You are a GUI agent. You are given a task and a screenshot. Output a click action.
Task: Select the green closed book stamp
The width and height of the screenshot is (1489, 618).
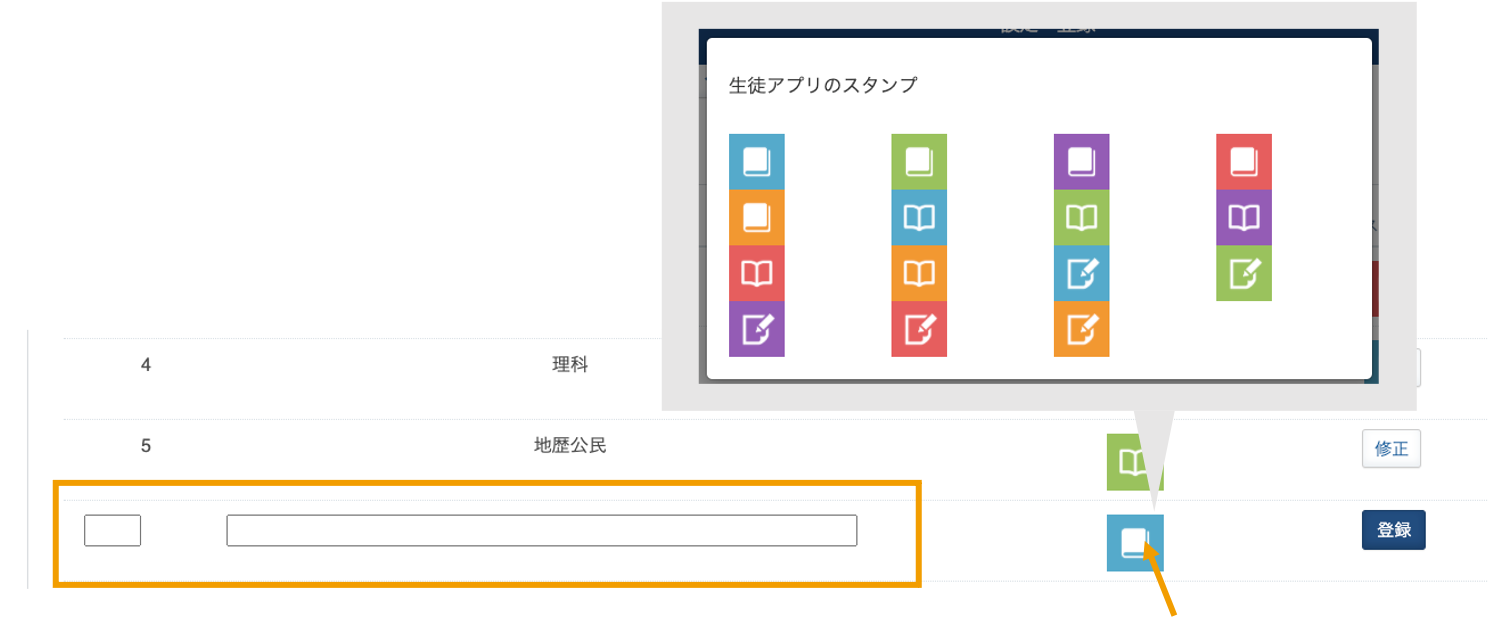tap(919, 161)
